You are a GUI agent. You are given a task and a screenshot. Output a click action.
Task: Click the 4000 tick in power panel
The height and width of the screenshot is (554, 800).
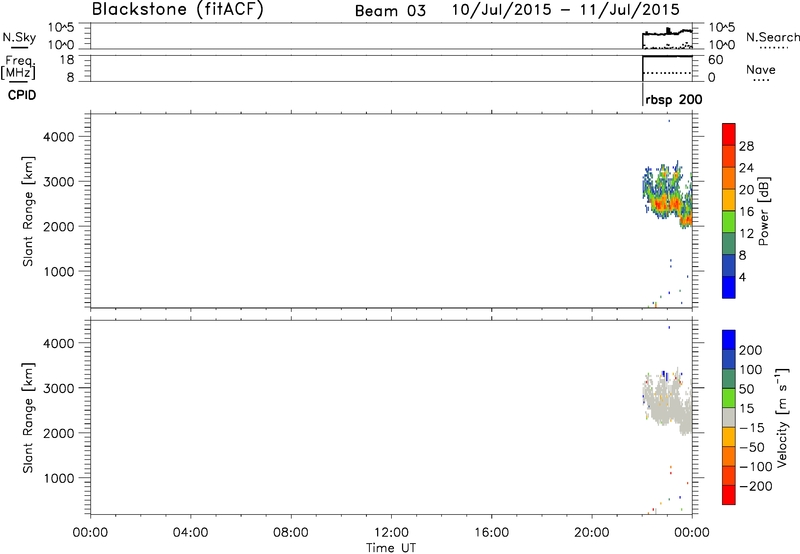click(59, 137)
